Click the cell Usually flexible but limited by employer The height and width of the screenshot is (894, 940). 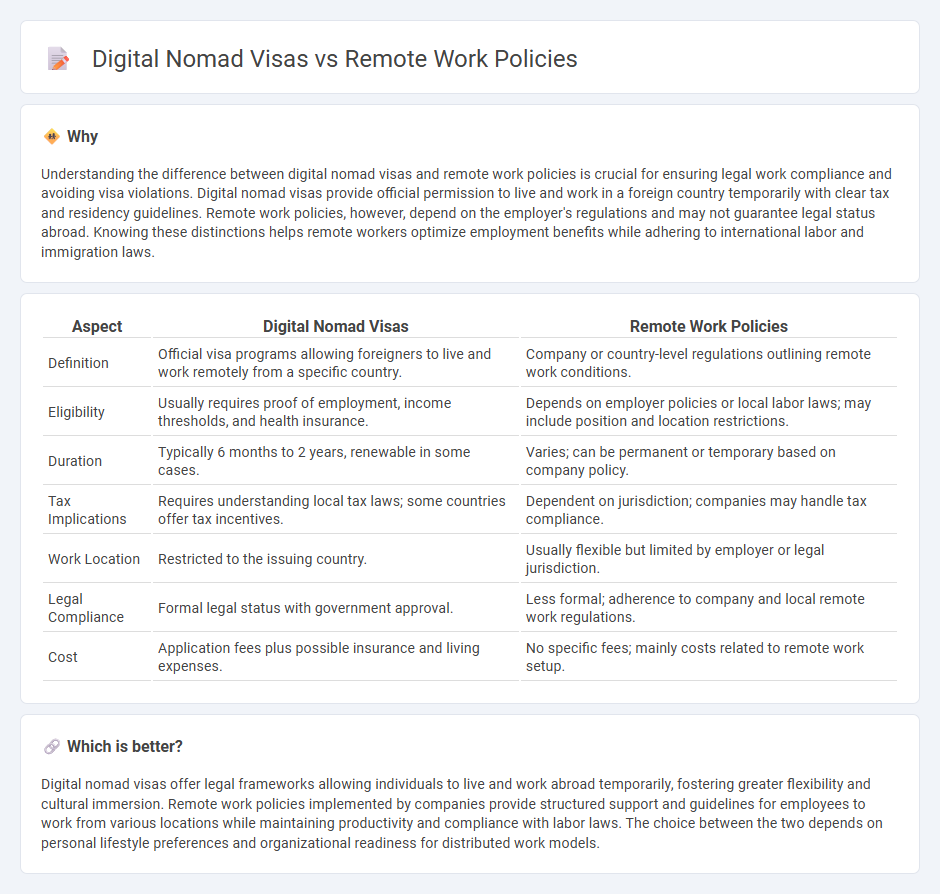[709, 559]
